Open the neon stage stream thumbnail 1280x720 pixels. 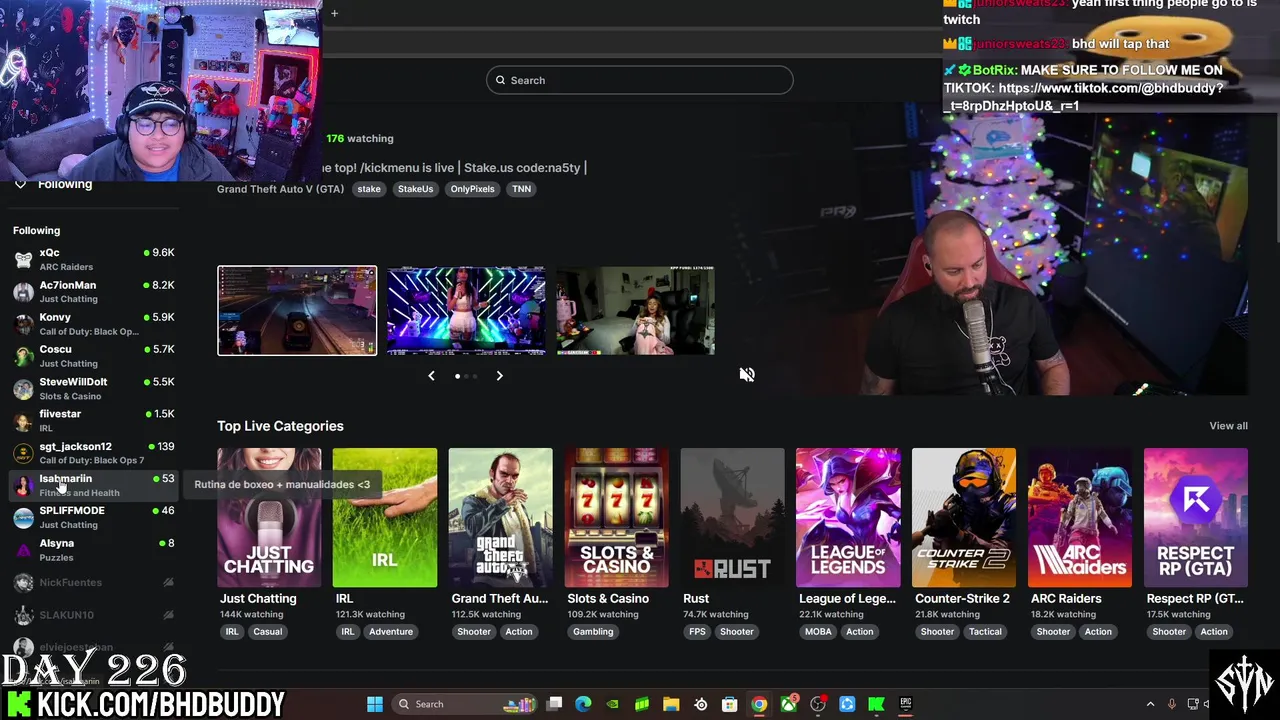(x=466, y=310)
